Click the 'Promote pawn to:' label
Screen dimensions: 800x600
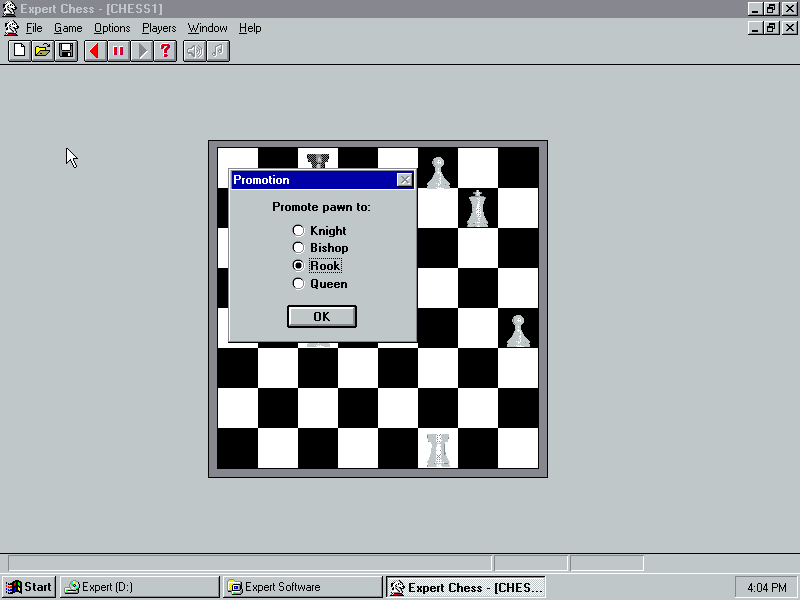pos(321,207)
